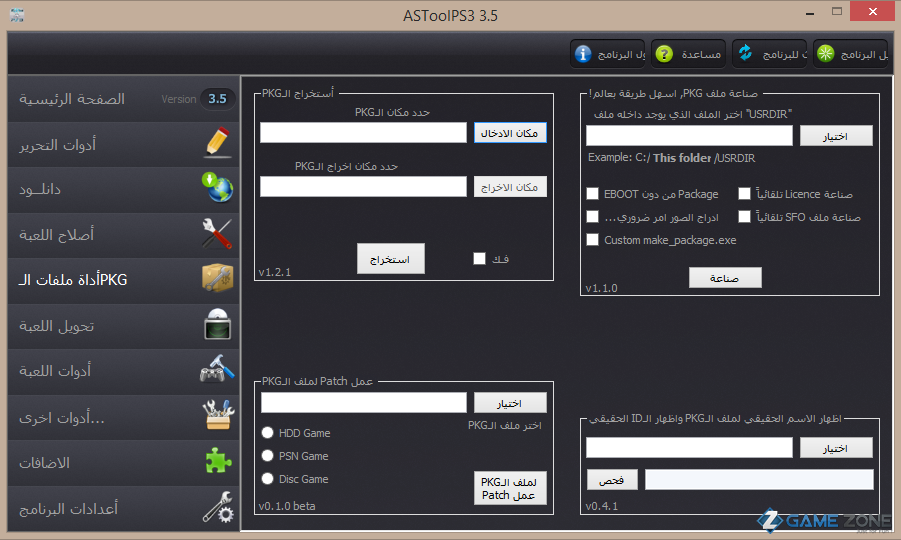Click the PKG input location text field

coord(363,133)
